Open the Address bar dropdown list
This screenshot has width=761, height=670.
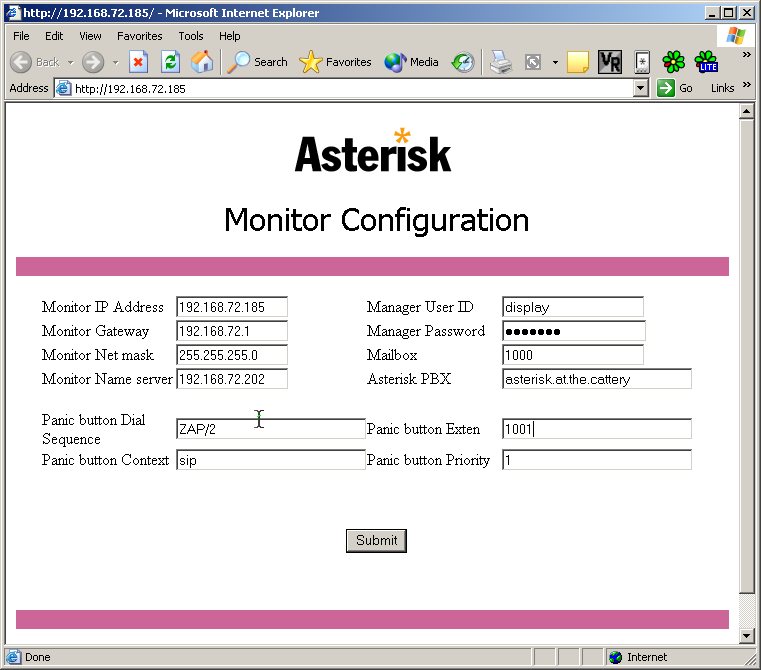click(x=641, y=88)
